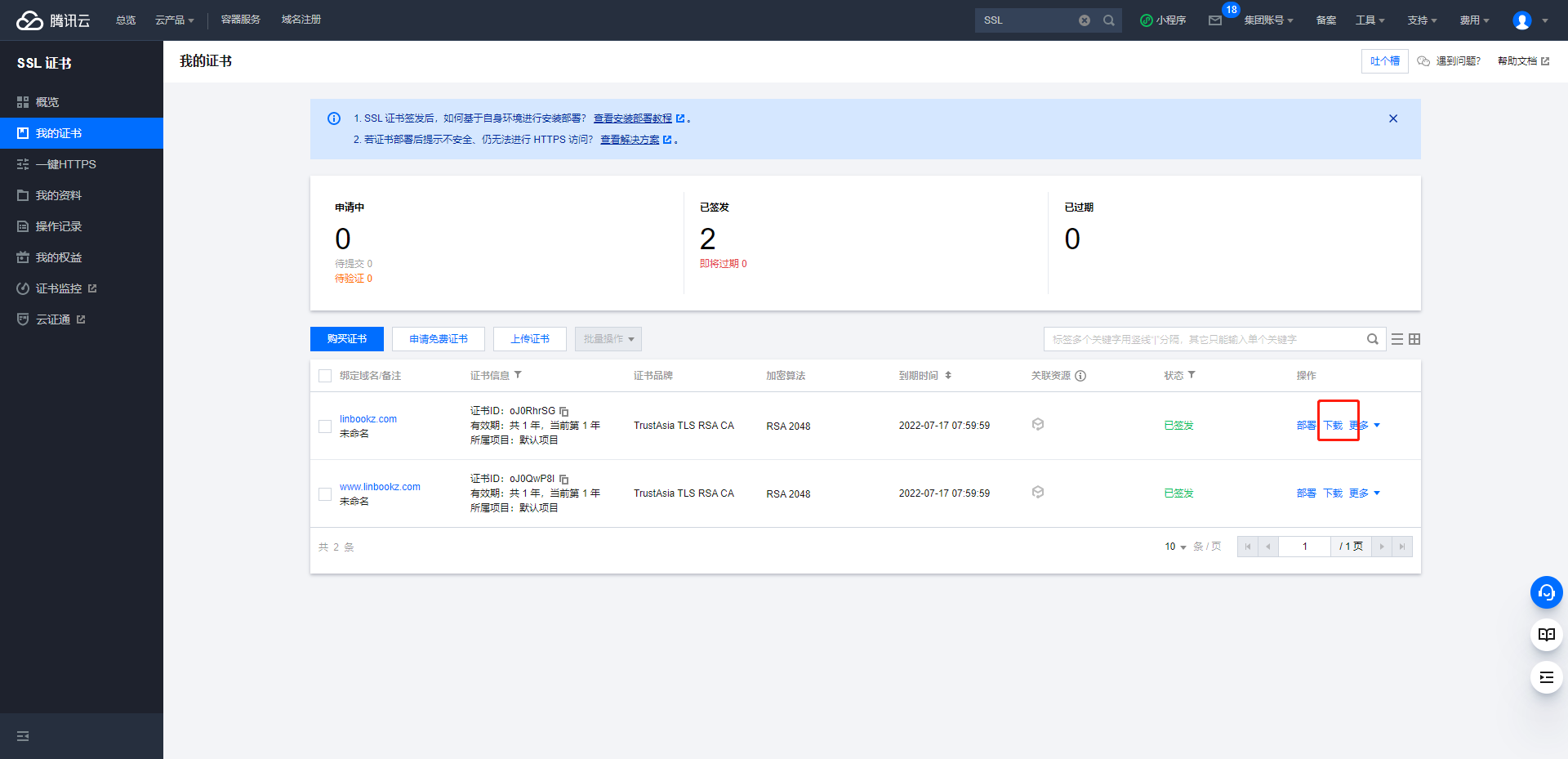Click associated resource icon for www.linbookz.com
1568x759 pixels.
1038,492
